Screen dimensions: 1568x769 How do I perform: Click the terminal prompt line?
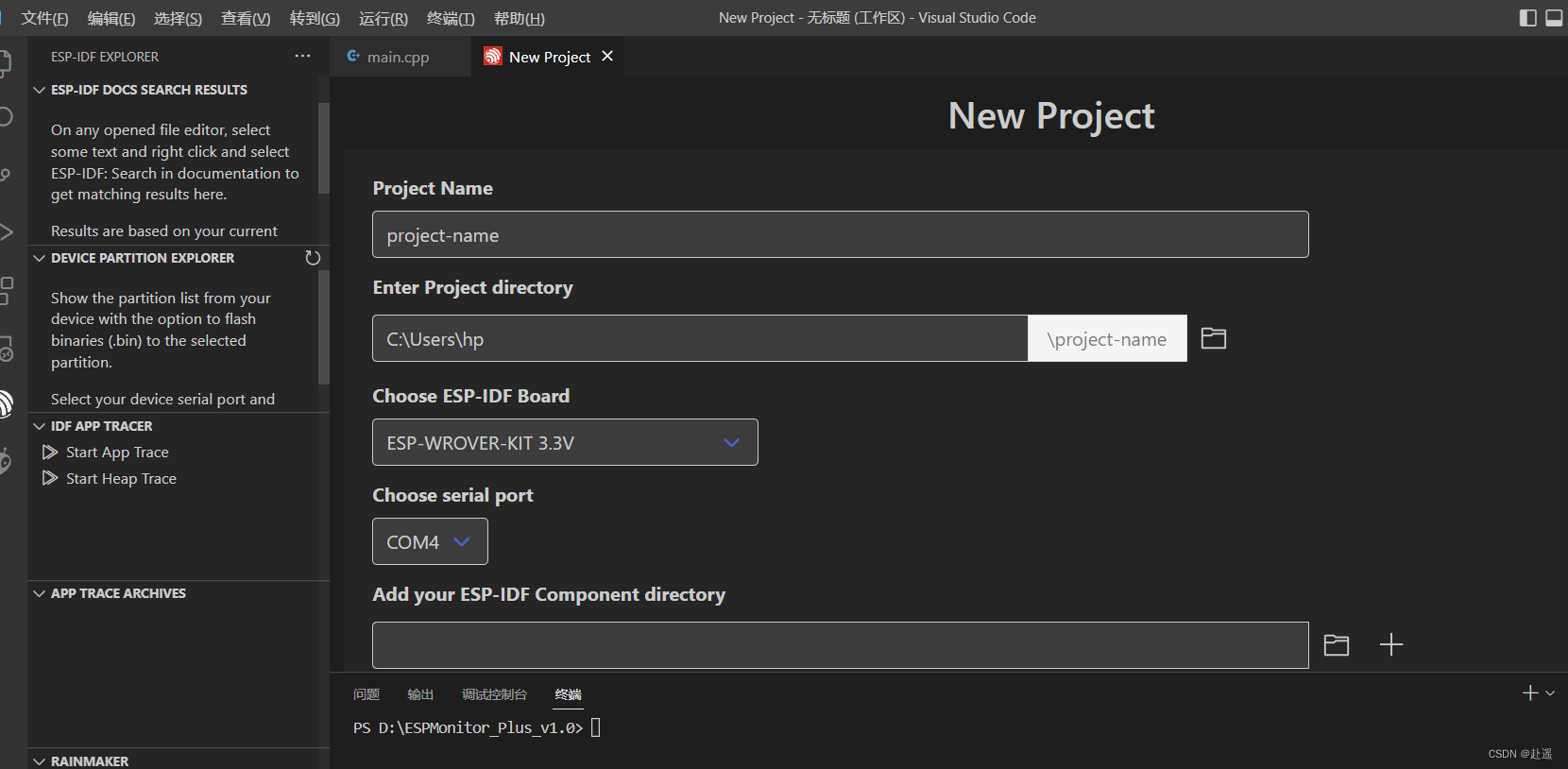pos(477,727)
